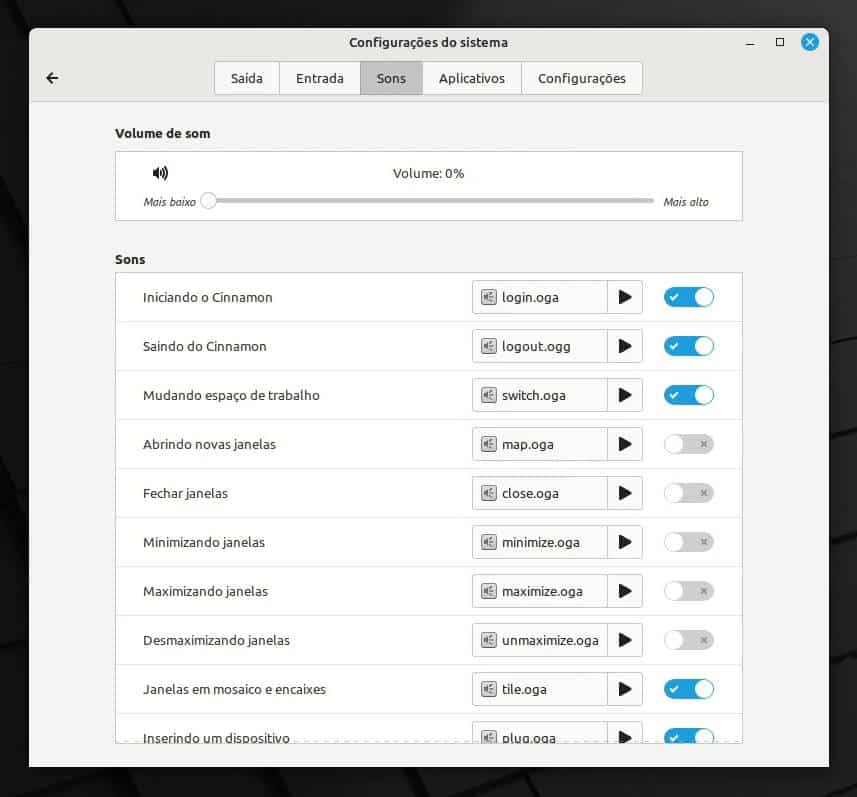Click the speaker icon above the volume slider
857x797 pixels.
point(160,172)
